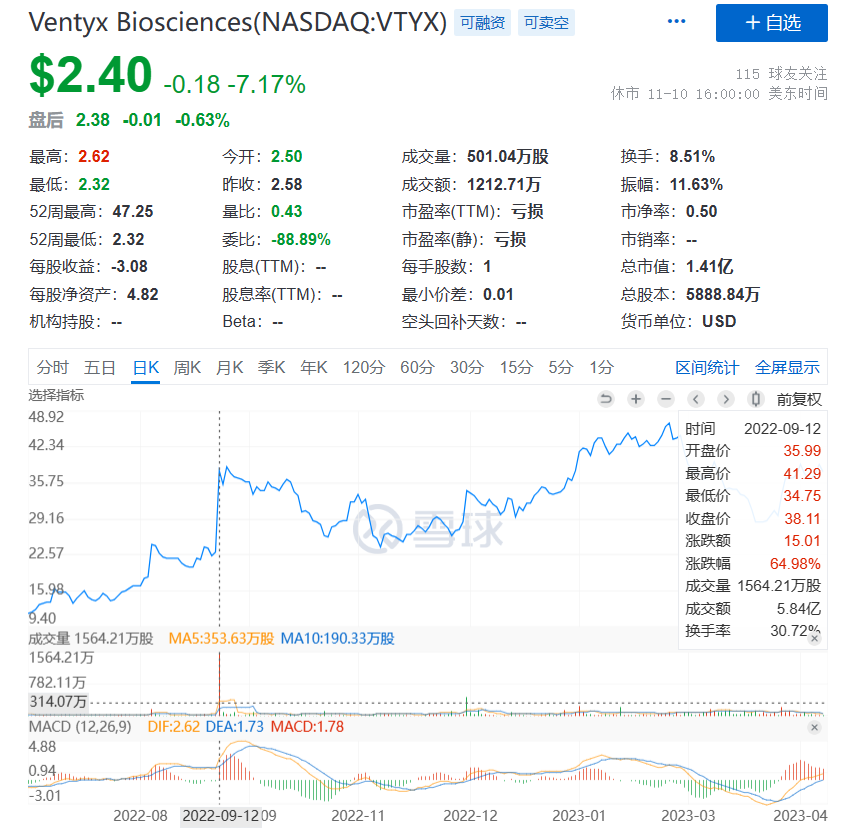Click the 可融资 margin tag

(482, 23)
